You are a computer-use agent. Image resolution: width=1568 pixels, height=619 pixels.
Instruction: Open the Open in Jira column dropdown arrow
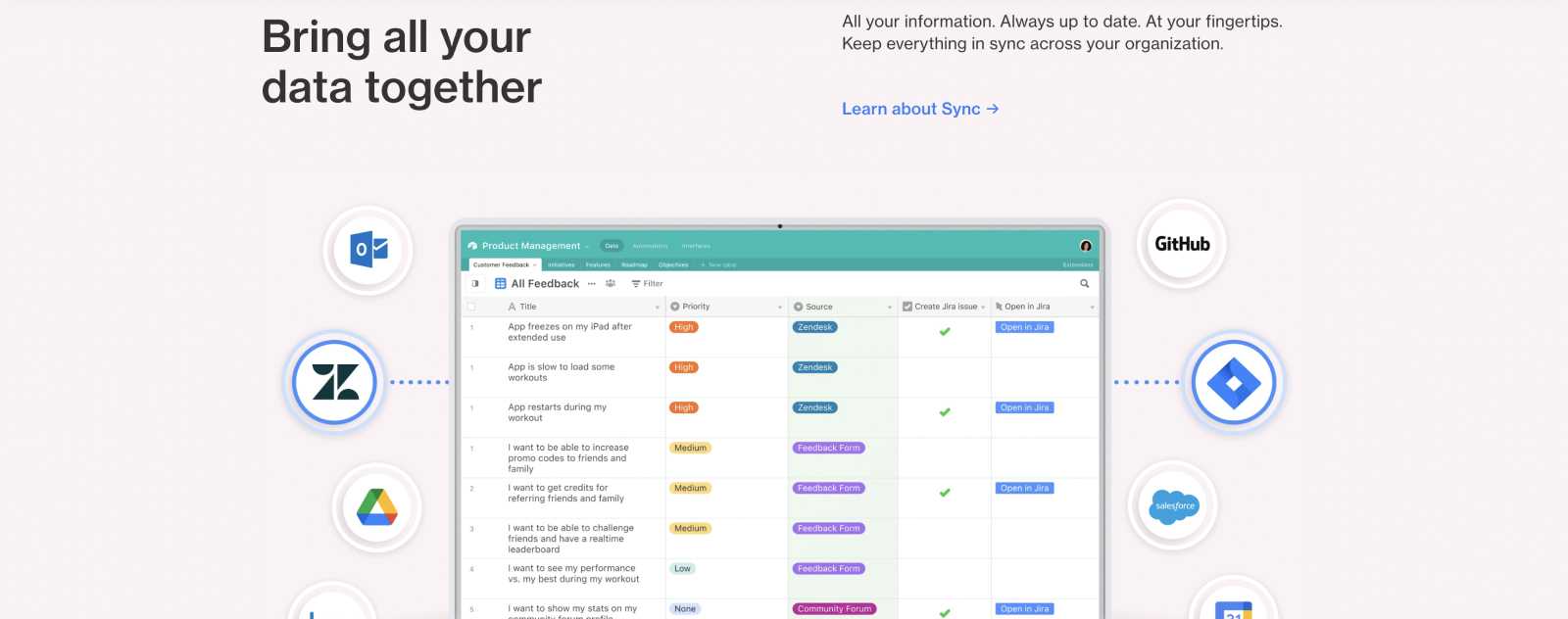pyautogui.click(x=1092, y=308)
